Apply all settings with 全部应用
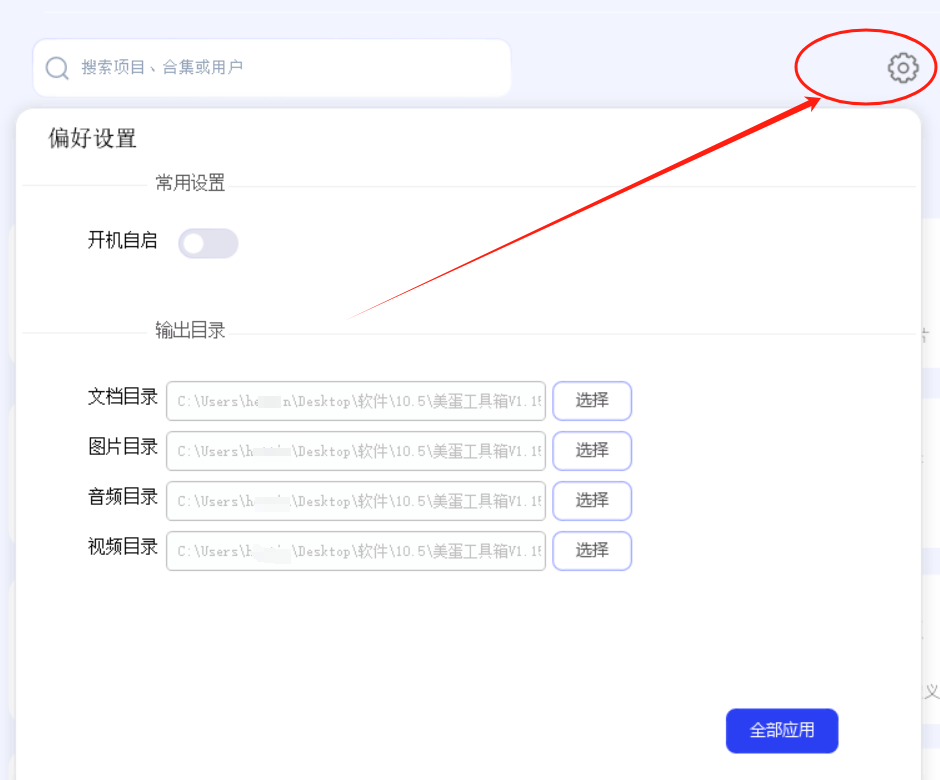 click(x=782, y=730)
